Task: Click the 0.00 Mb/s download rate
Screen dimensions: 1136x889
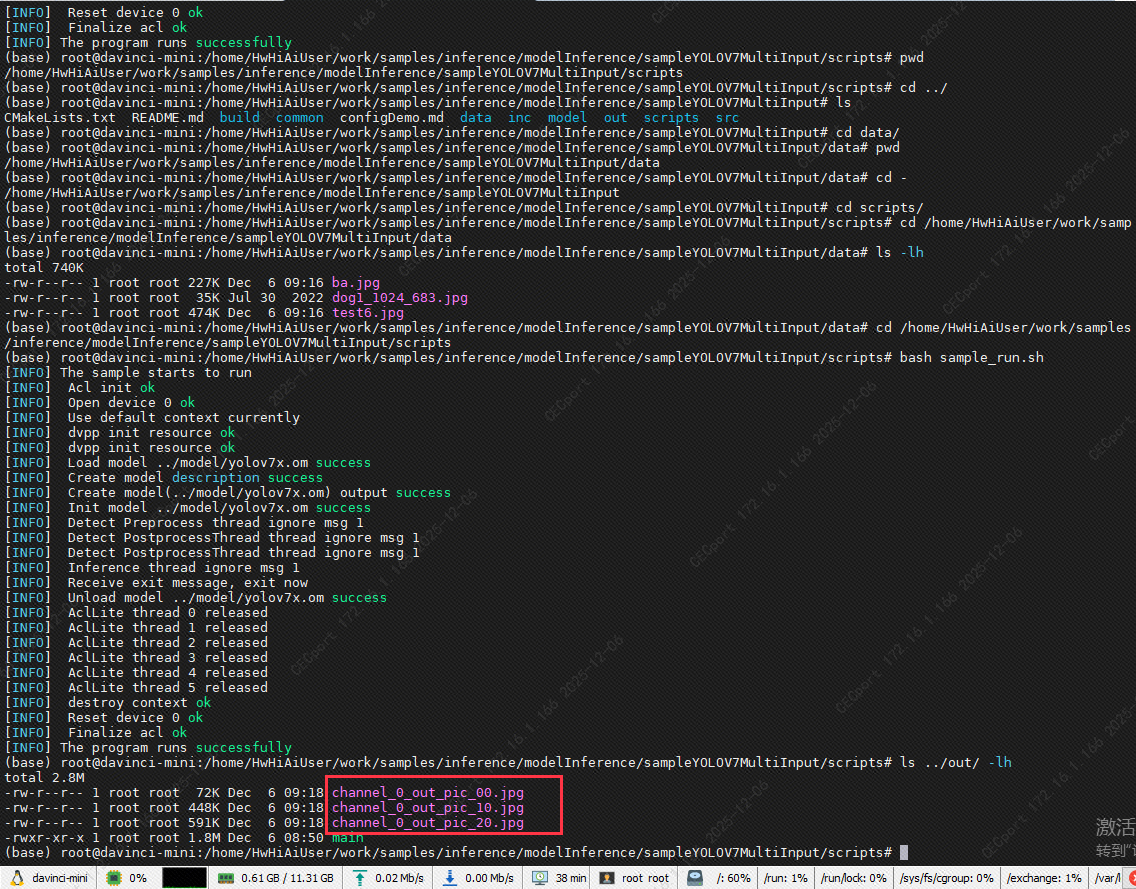Action: (x=489, y=878)
